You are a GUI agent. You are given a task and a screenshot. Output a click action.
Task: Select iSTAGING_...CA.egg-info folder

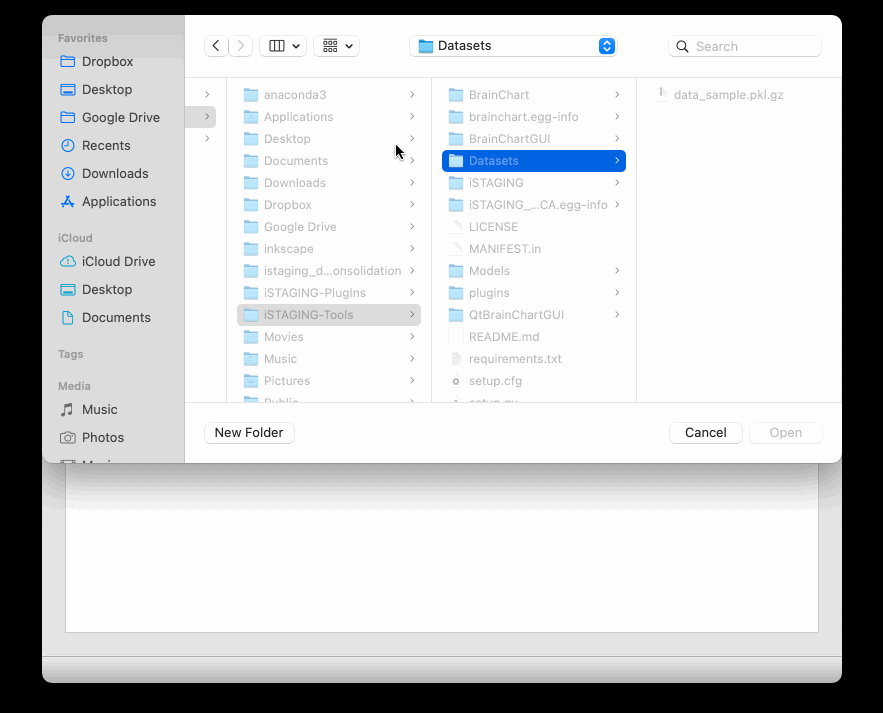534,204
